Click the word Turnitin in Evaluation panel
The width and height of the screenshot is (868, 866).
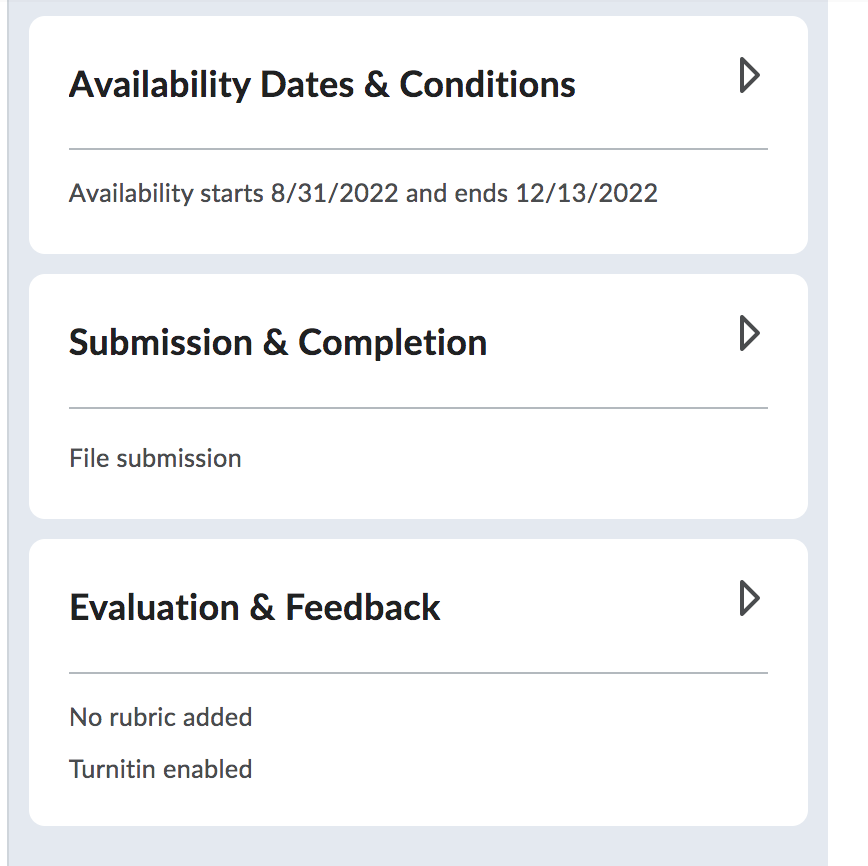click(x=109, y=769)
